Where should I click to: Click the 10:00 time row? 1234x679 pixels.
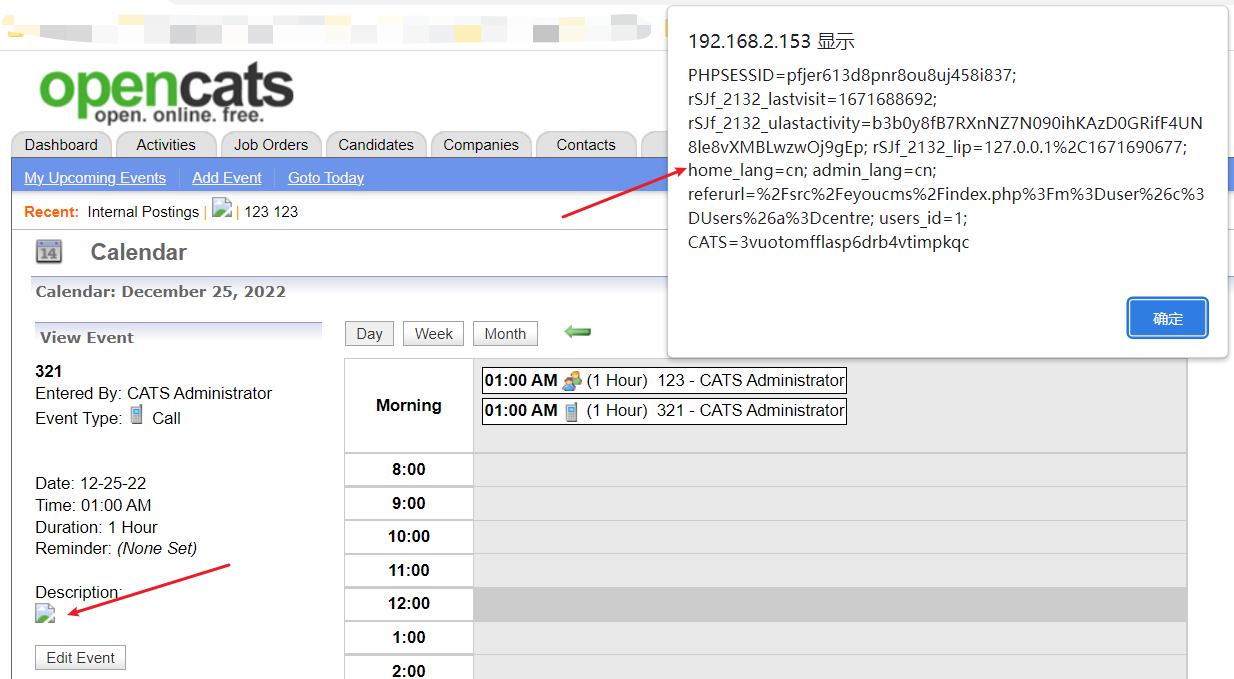pyautogui.click(x=765, y=537)
